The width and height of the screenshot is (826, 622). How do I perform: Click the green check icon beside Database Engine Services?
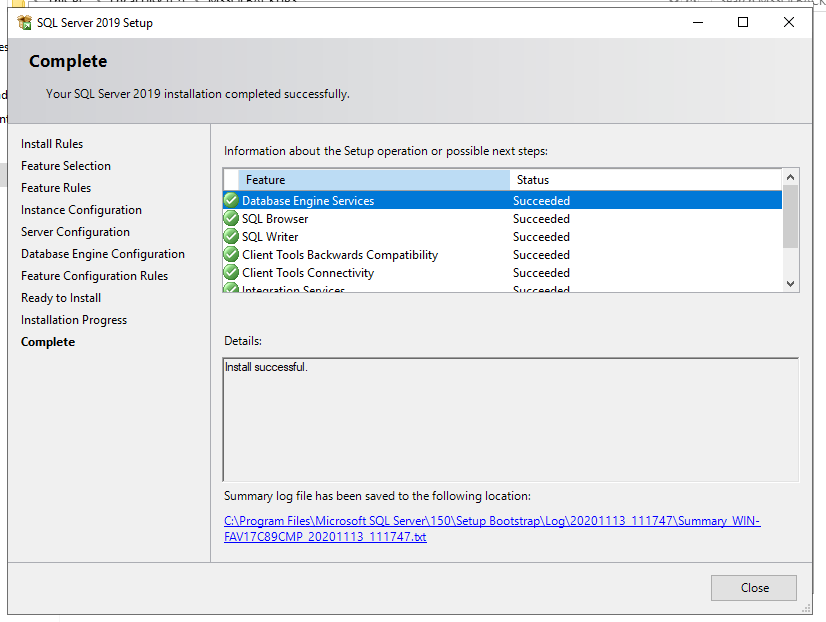pos(231,201)
